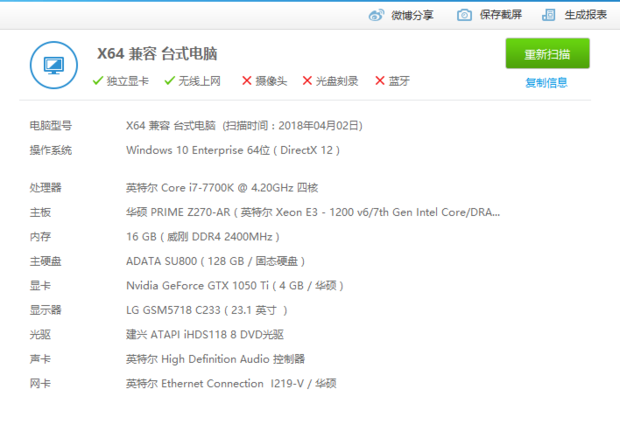Click the 显示器 row label

pyautogui.click(x=45, y=310)
